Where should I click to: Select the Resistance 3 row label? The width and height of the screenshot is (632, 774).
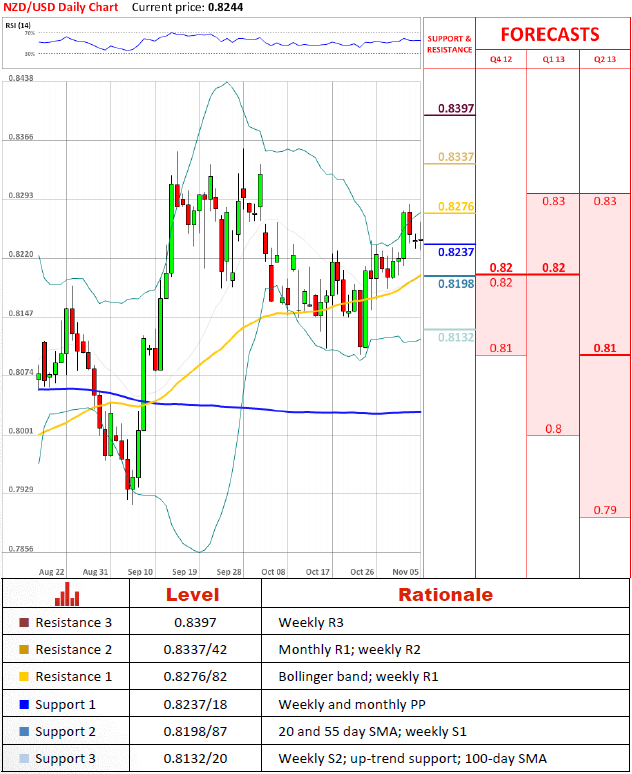pos(74,622)
